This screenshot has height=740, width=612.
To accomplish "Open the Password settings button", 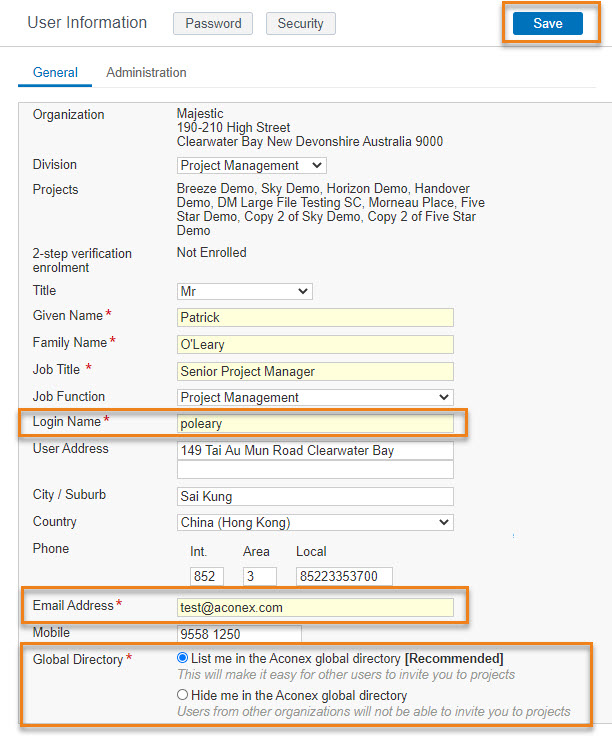I will (x=213, y=24).
